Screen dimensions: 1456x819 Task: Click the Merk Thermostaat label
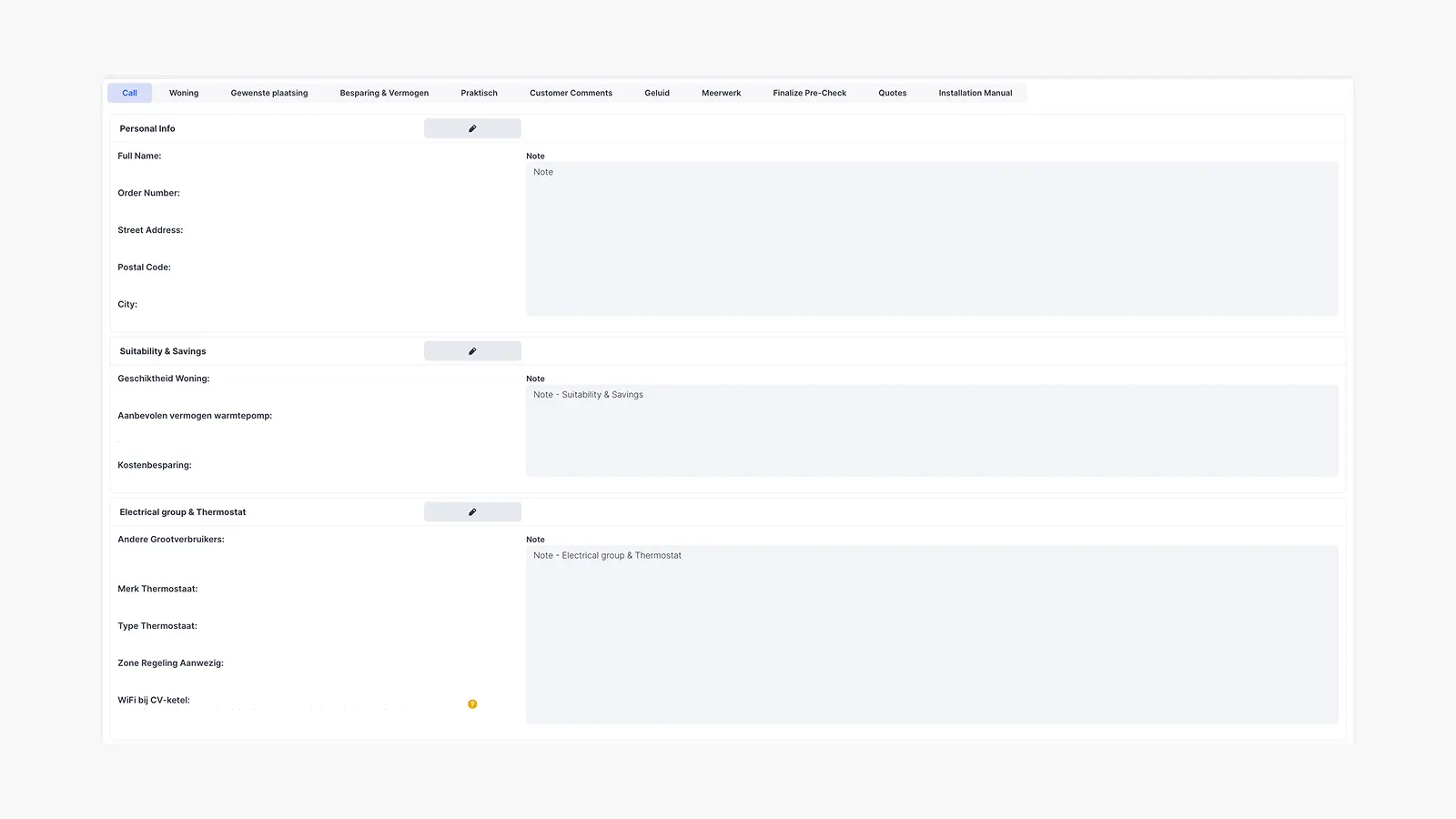(x=157, y=589)
